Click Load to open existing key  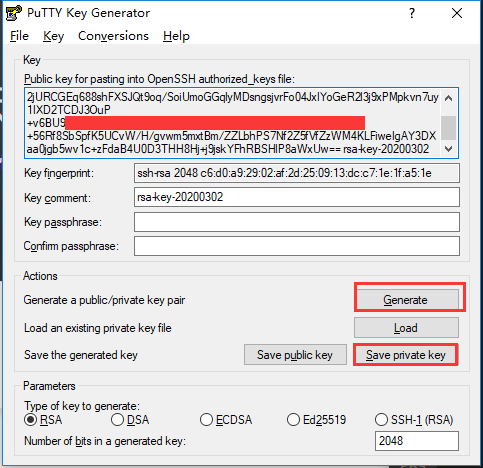(x=406, y=328)
